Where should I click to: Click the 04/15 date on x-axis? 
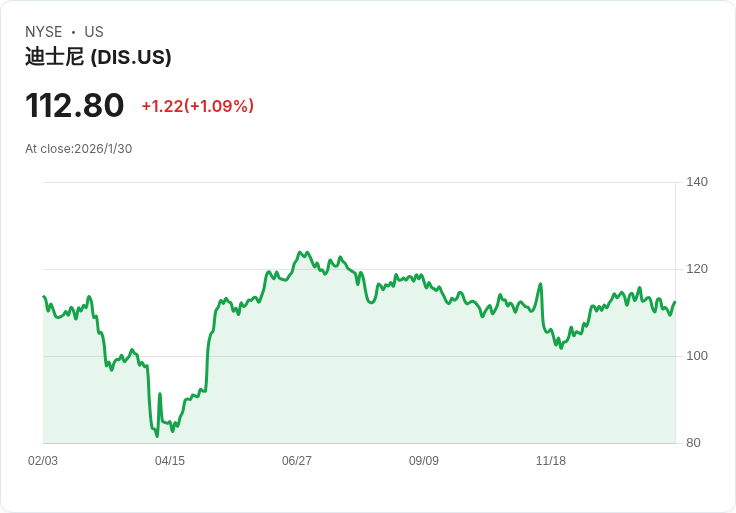pyautogui.click(x=170, y=461)
